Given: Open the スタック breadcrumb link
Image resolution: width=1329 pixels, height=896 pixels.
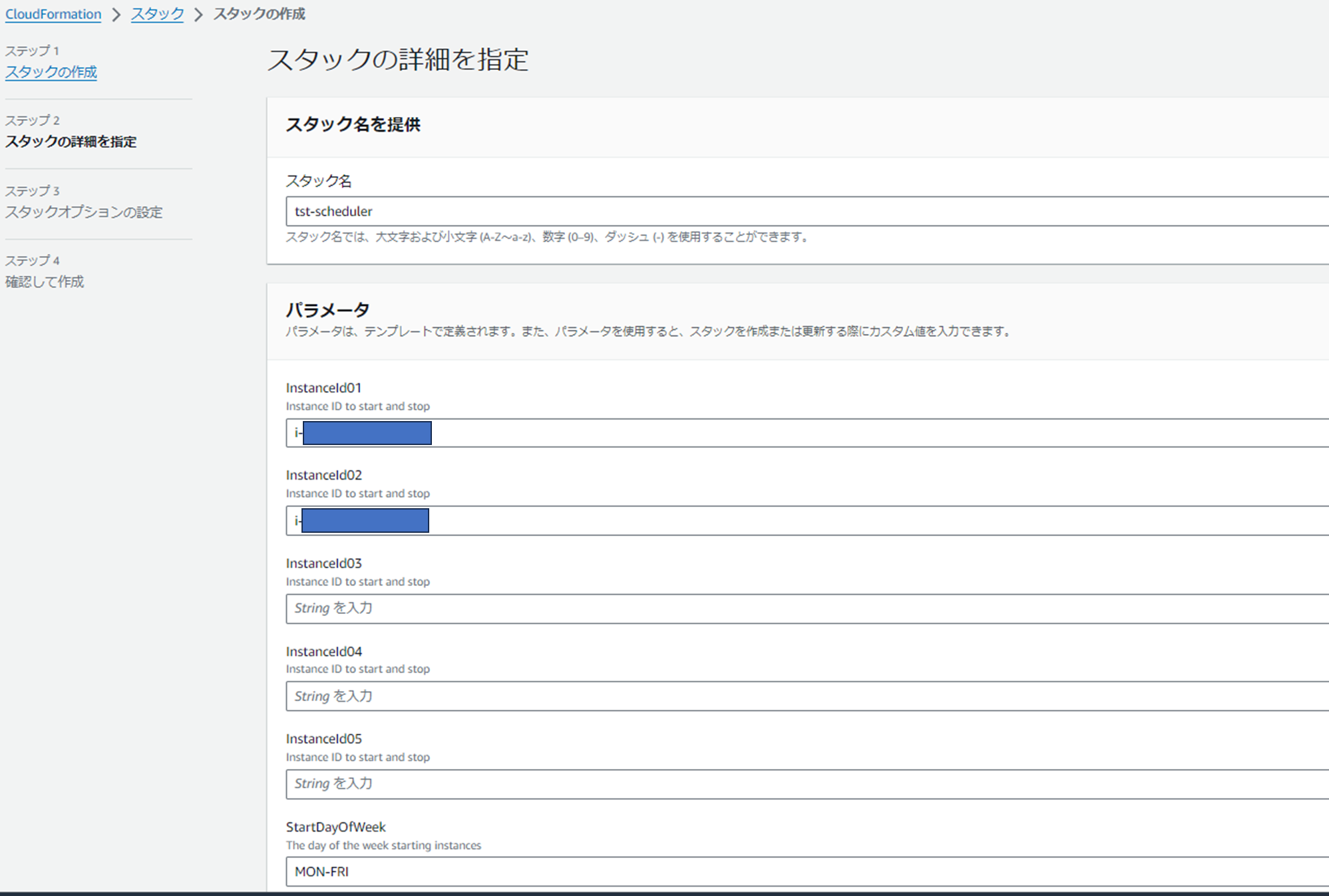Looking at the screenshot, I should (157, 14).
